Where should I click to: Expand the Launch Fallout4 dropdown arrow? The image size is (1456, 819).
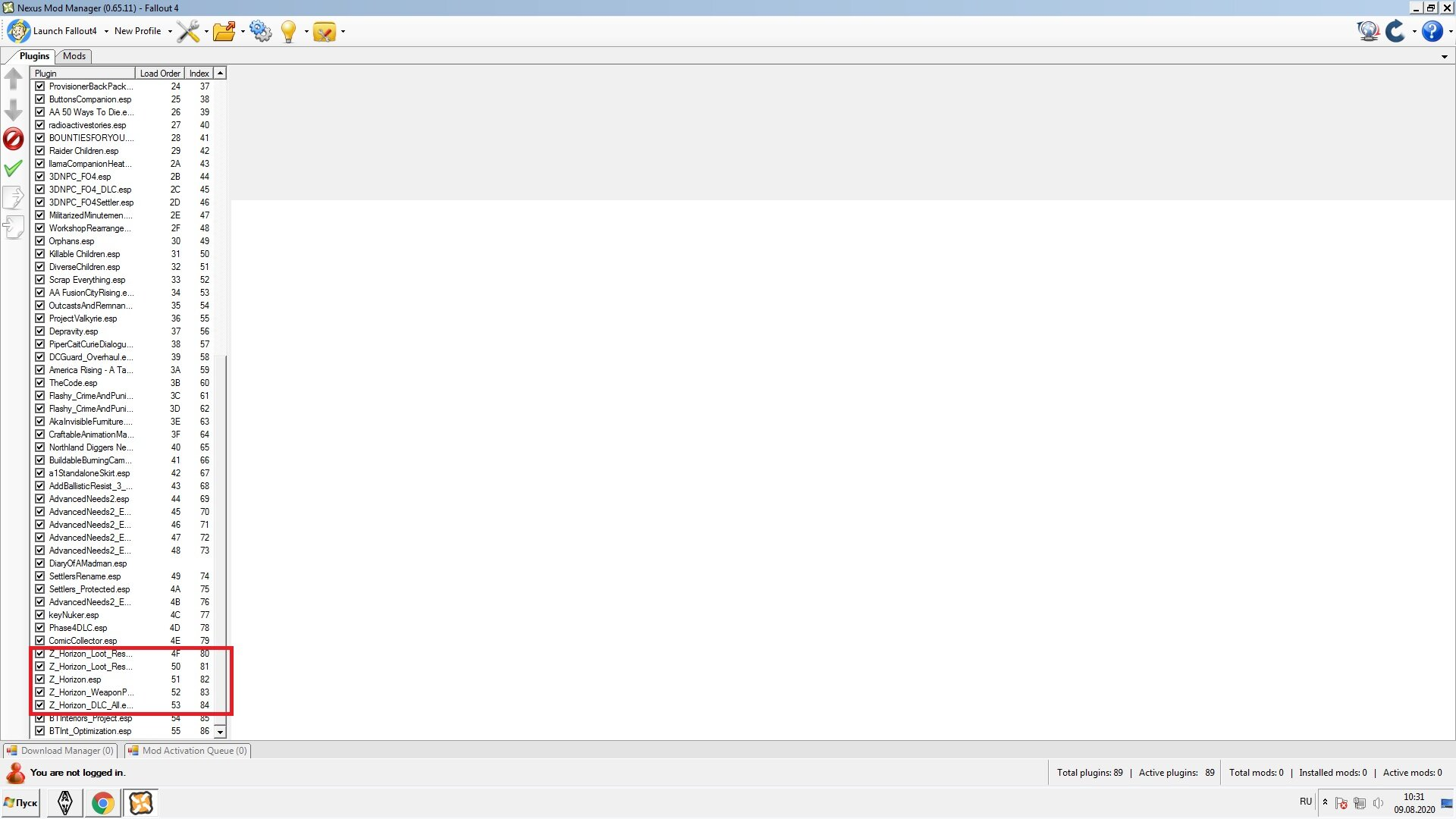click(x=106, y=31)
